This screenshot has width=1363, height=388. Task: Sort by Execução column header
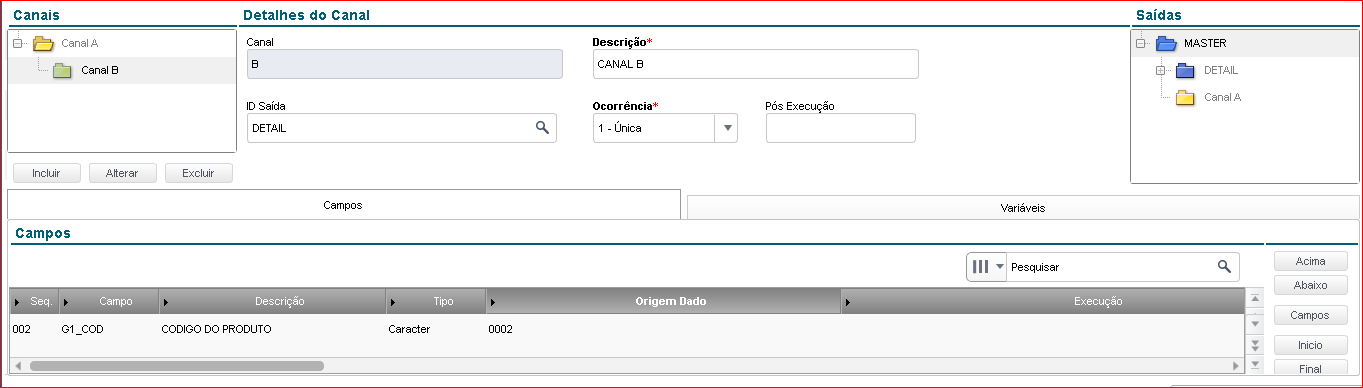point(1043,301)
